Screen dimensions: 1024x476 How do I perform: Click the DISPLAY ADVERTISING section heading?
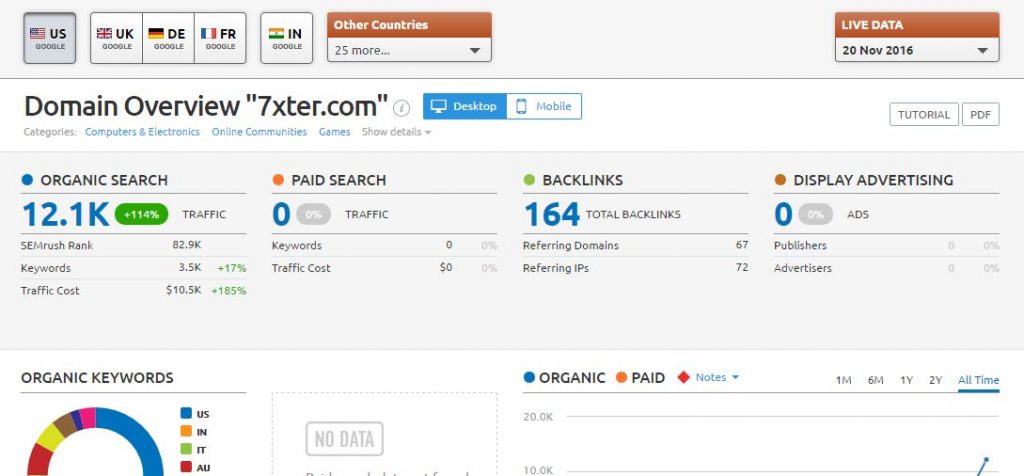[873, 180]
